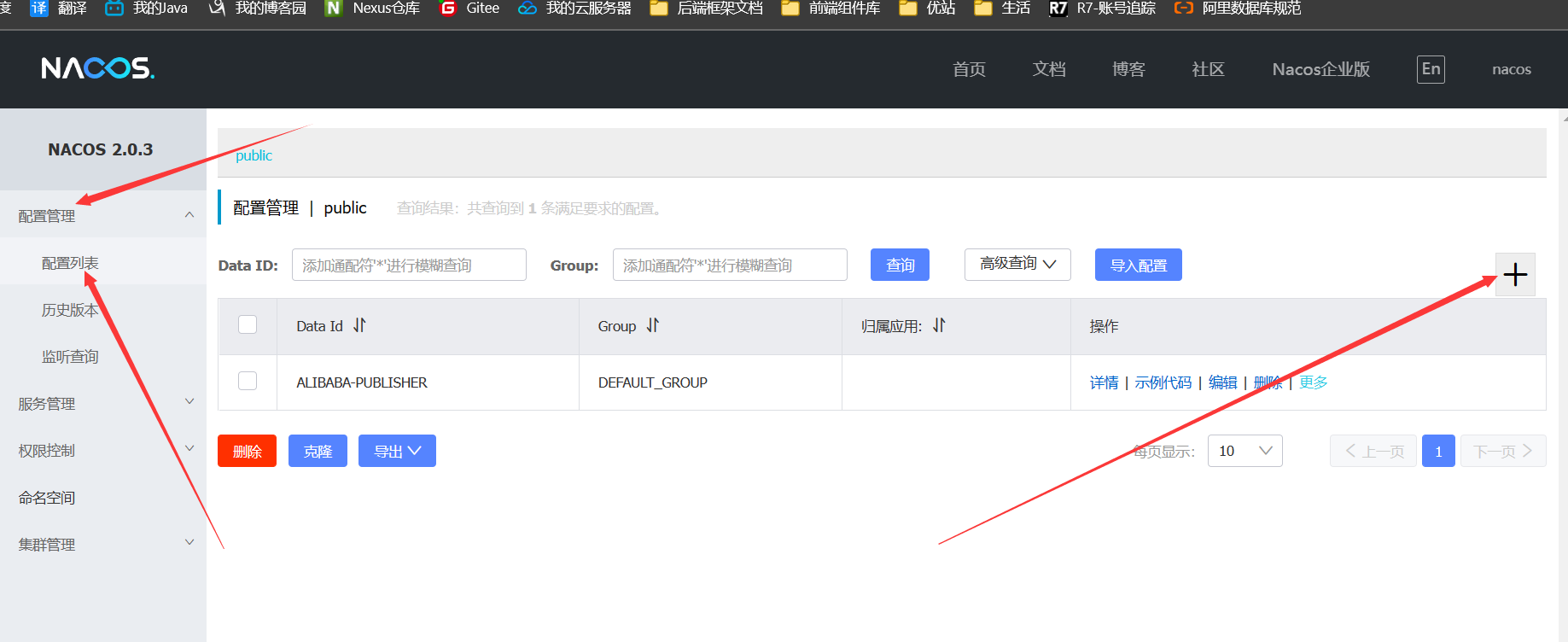
Task: Sort the table by Group column
Action: click(653, 325)
